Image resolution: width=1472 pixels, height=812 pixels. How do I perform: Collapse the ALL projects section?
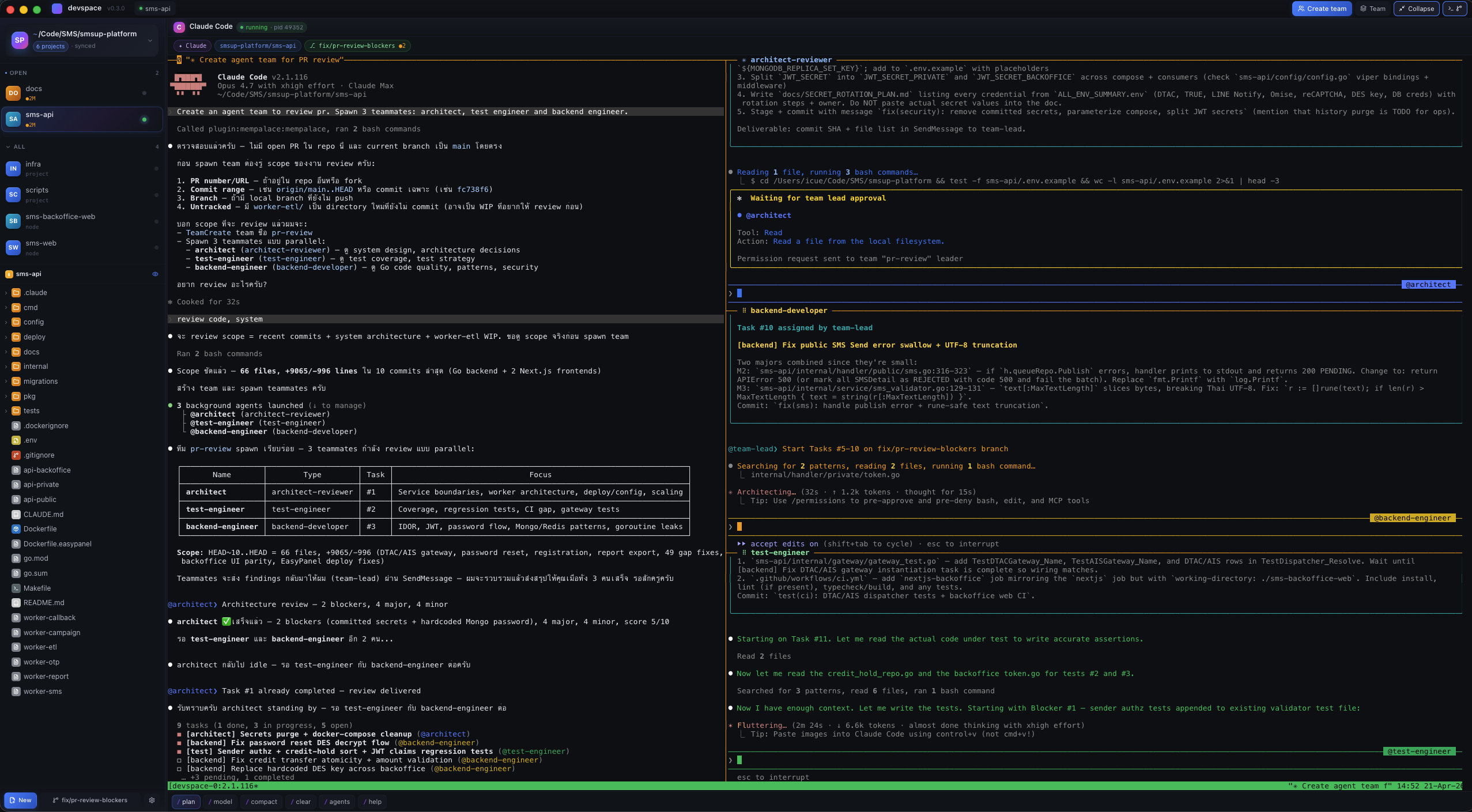(x=7, y=147)
